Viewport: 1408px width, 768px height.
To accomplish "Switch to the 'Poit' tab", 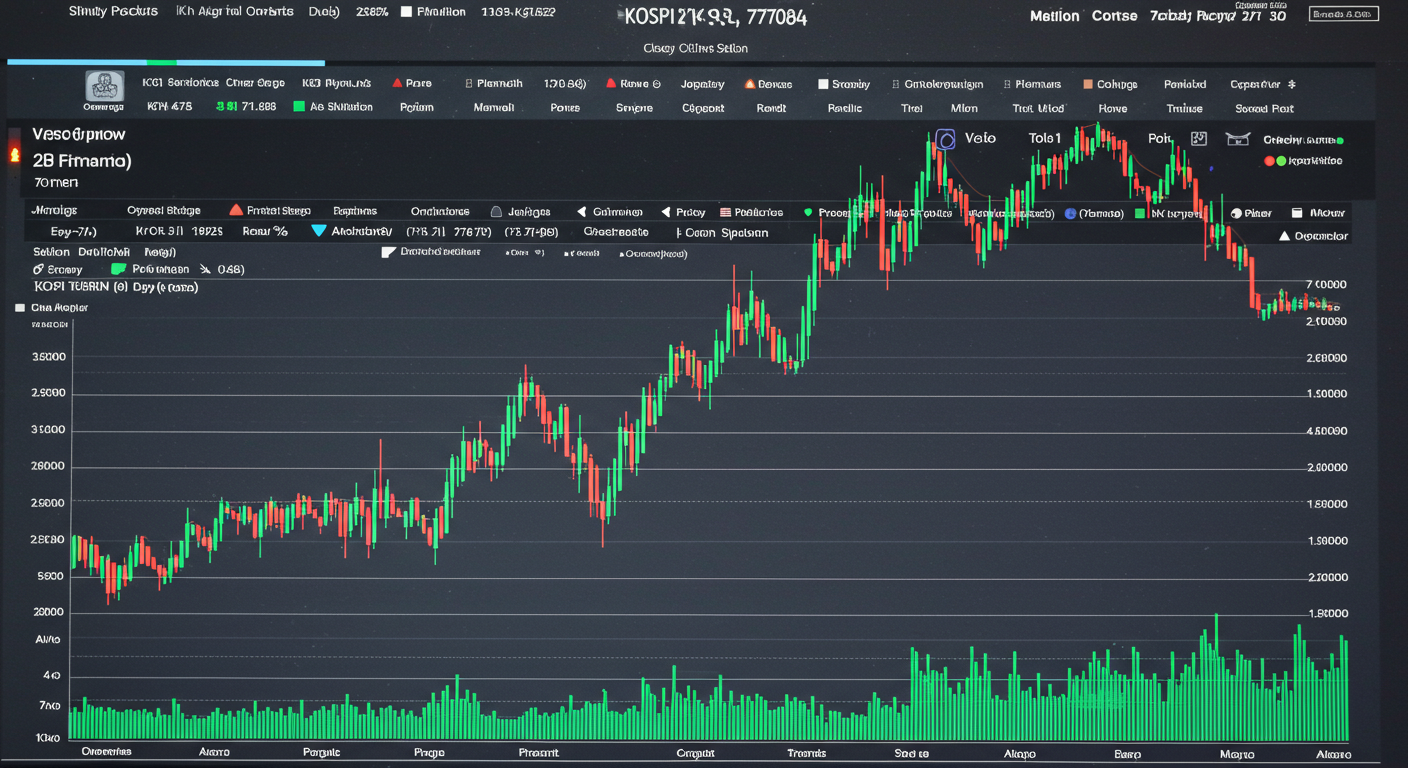I will [x=1160, y=139].
